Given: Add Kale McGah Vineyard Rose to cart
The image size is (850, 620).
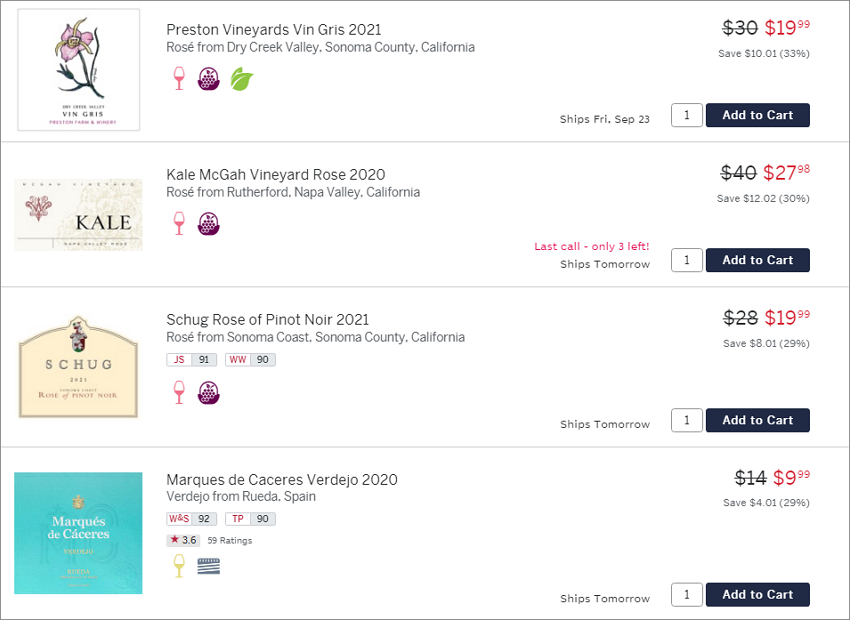Looking at the screenshot, I should point(757,260).
